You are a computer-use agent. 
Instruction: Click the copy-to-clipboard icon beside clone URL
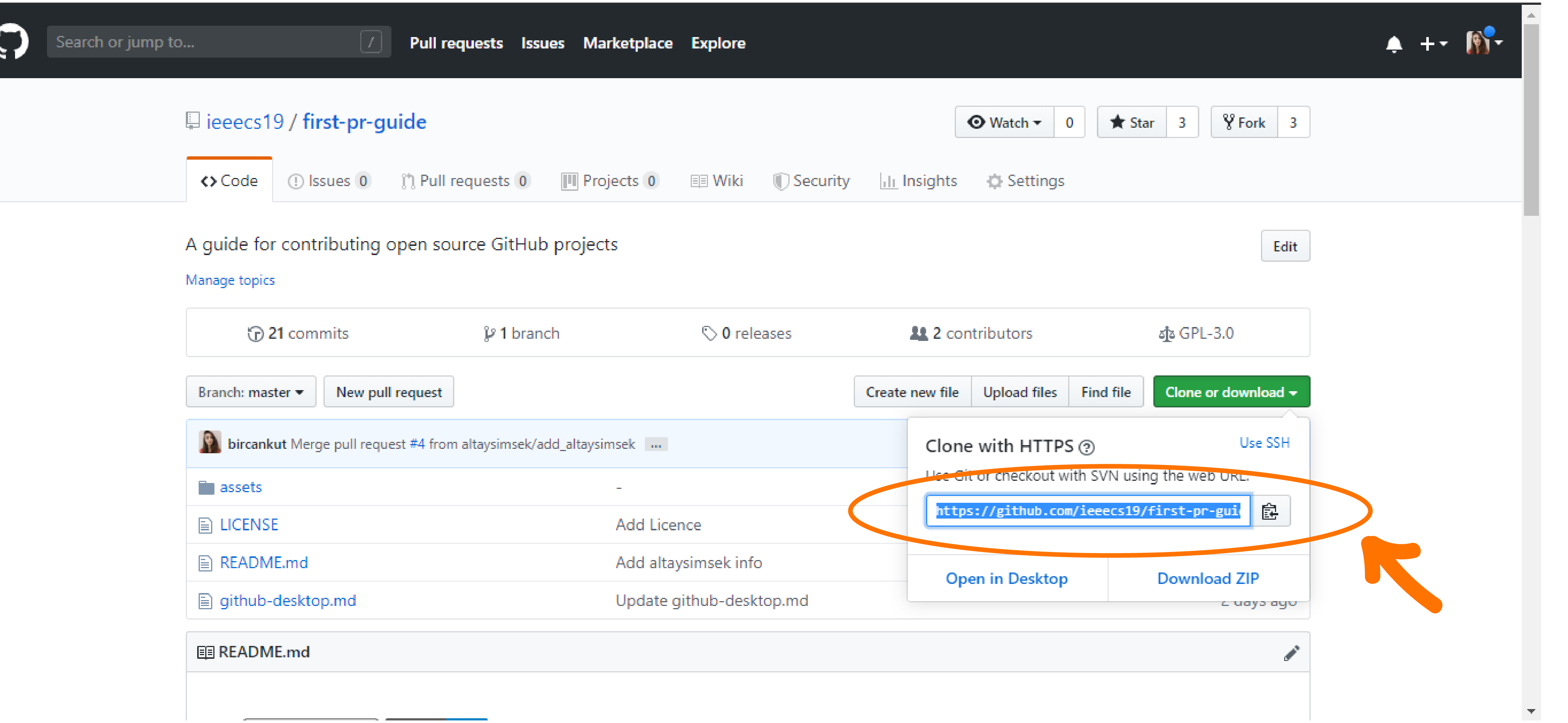1270,511
